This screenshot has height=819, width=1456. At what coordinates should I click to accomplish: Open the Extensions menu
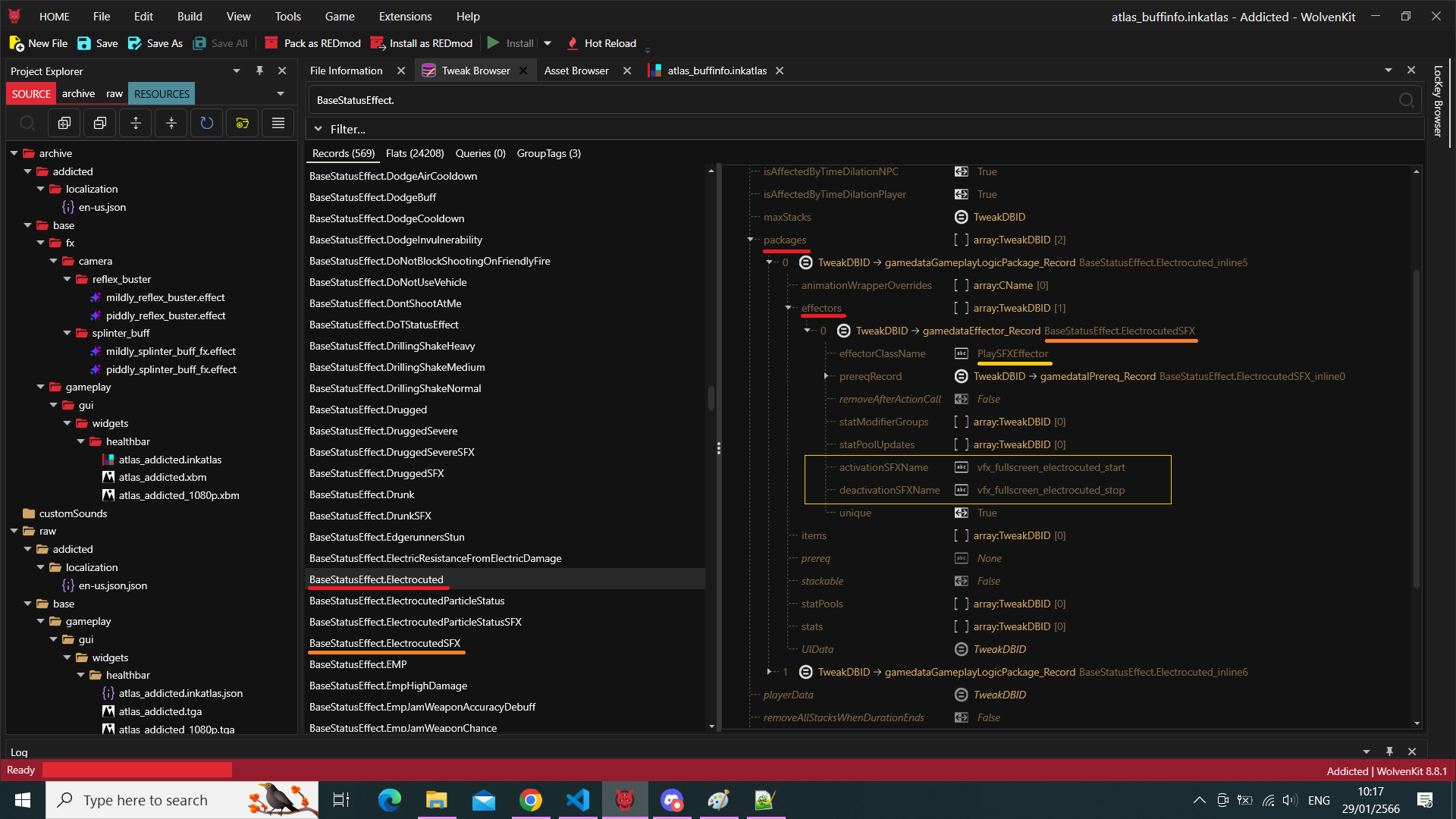(x=405, y=16)
